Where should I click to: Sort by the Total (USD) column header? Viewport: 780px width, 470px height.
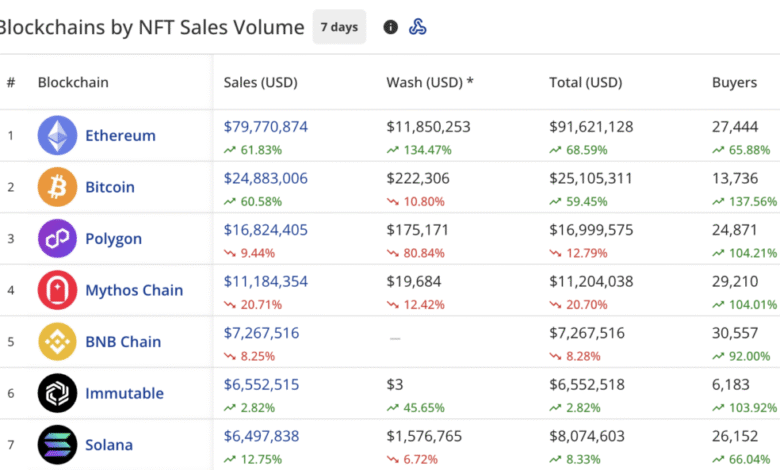pyautogui.click(x=585, y=83)
